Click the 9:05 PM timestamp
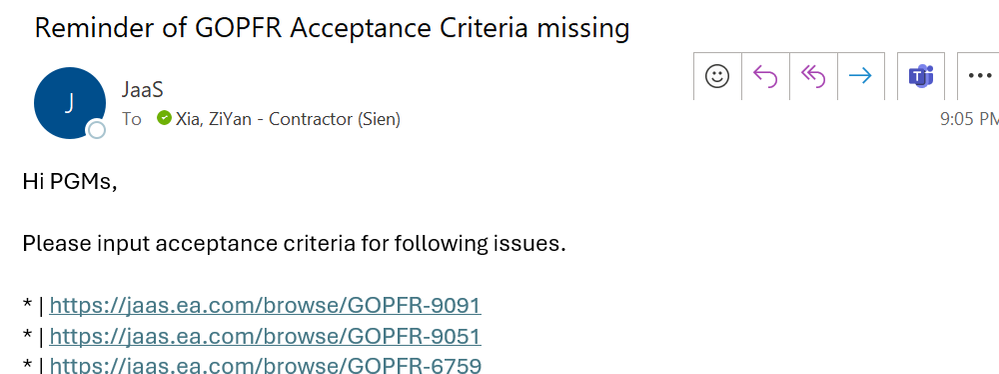 point(969,119)
